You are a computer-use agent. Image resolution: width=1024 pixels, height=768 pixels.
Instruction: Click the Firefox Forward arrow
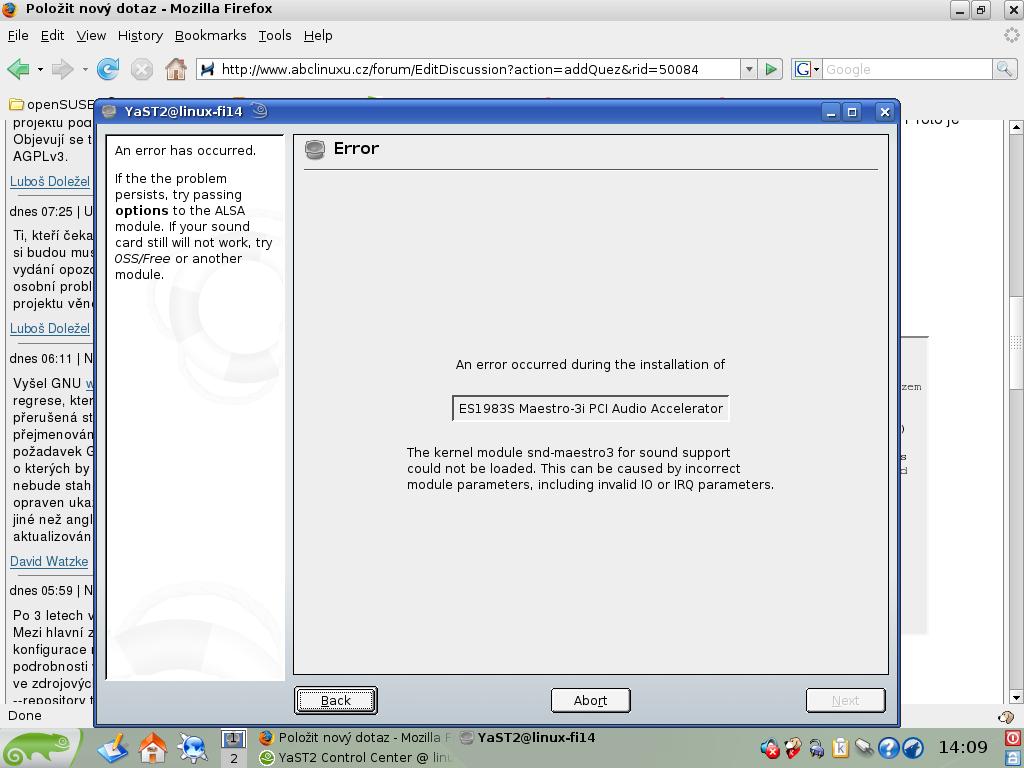(x=63, y=69)
